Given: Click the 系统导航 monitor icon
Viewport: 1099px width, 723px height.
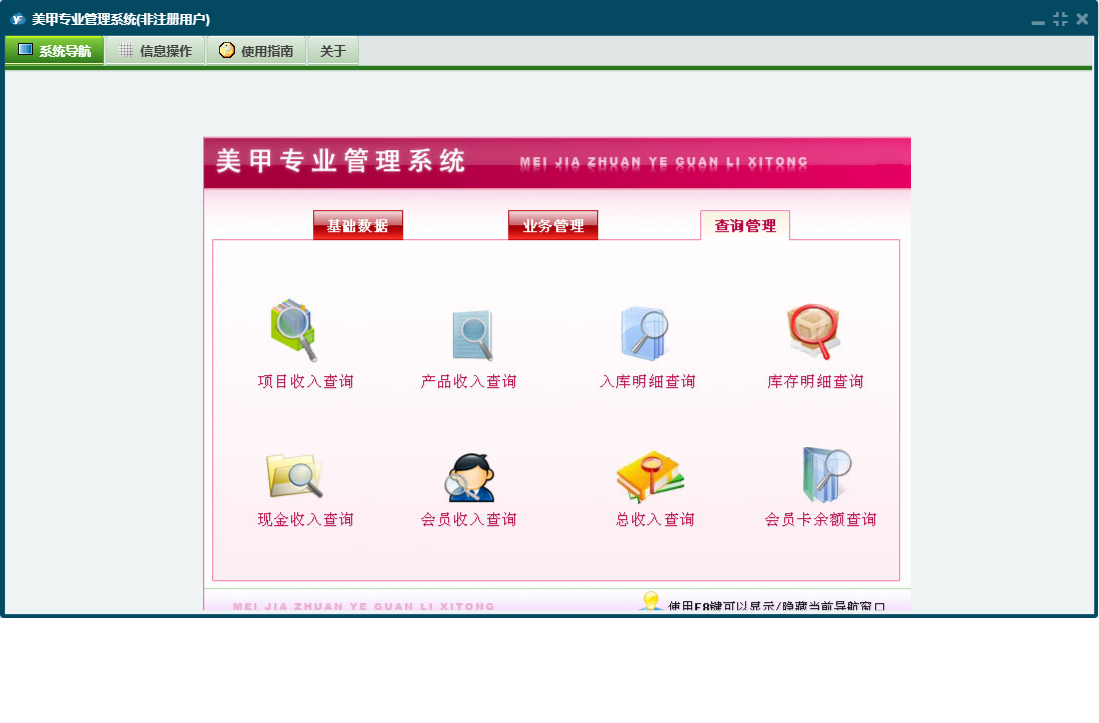Looking at the screenshot, I should click(x=25, y=50).
